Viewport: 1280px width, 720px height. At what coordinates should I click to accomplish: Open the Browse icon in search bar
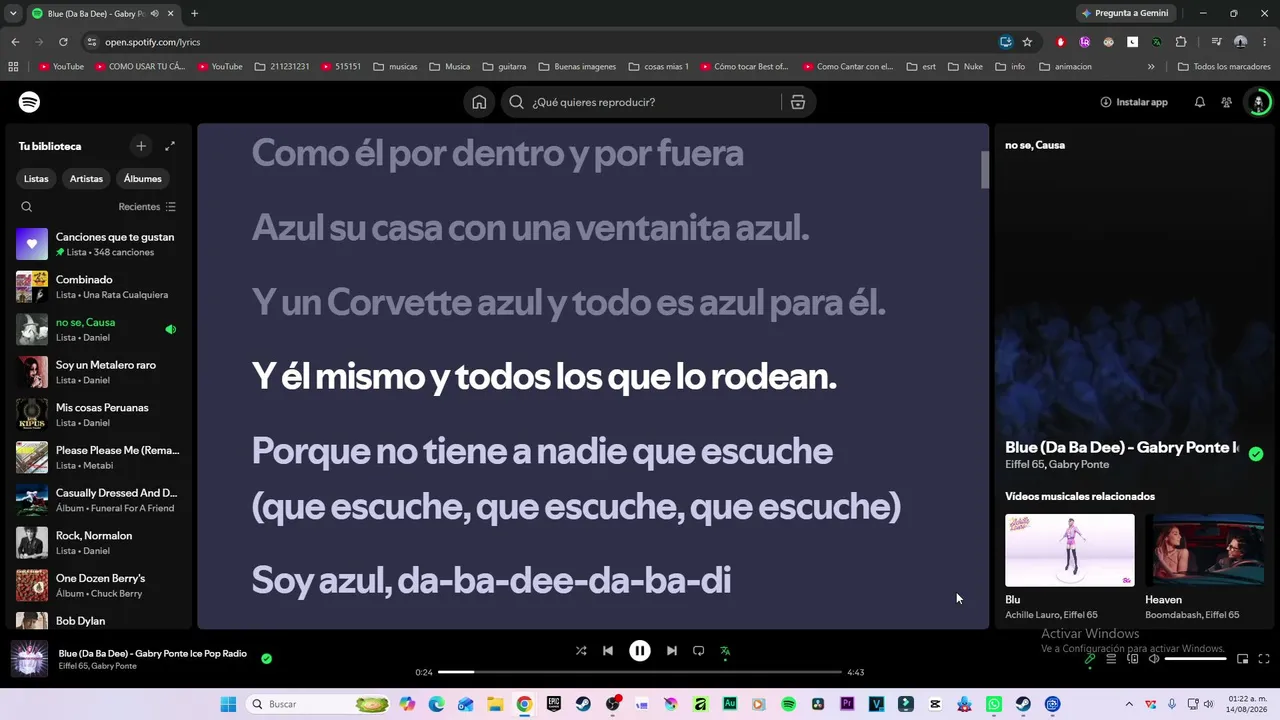[x=798, y=102]
